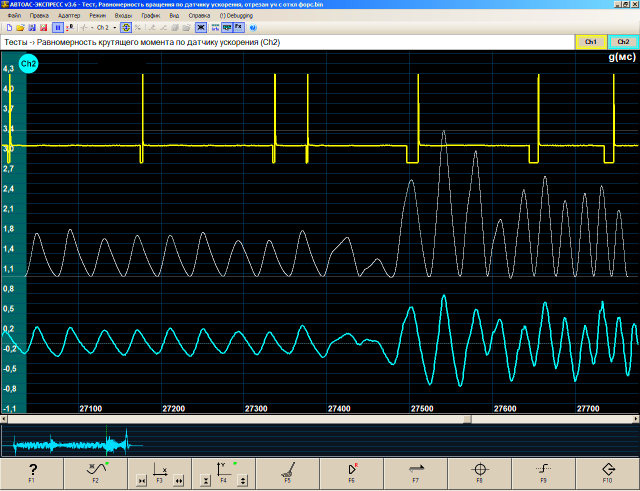Expand the График menu
The width and height of the screenshot is (640, 491).
[x=150, y=16]
